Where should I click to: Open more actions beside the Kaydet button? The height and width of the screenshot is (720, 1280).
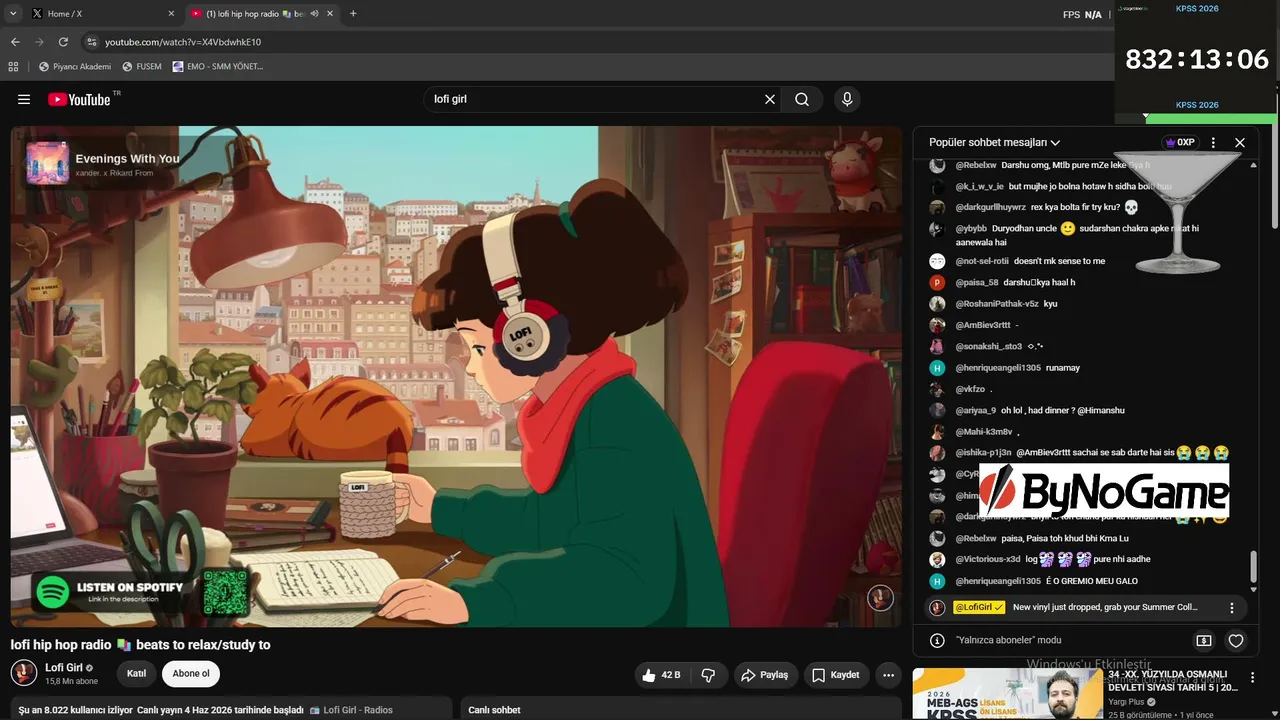887,675
